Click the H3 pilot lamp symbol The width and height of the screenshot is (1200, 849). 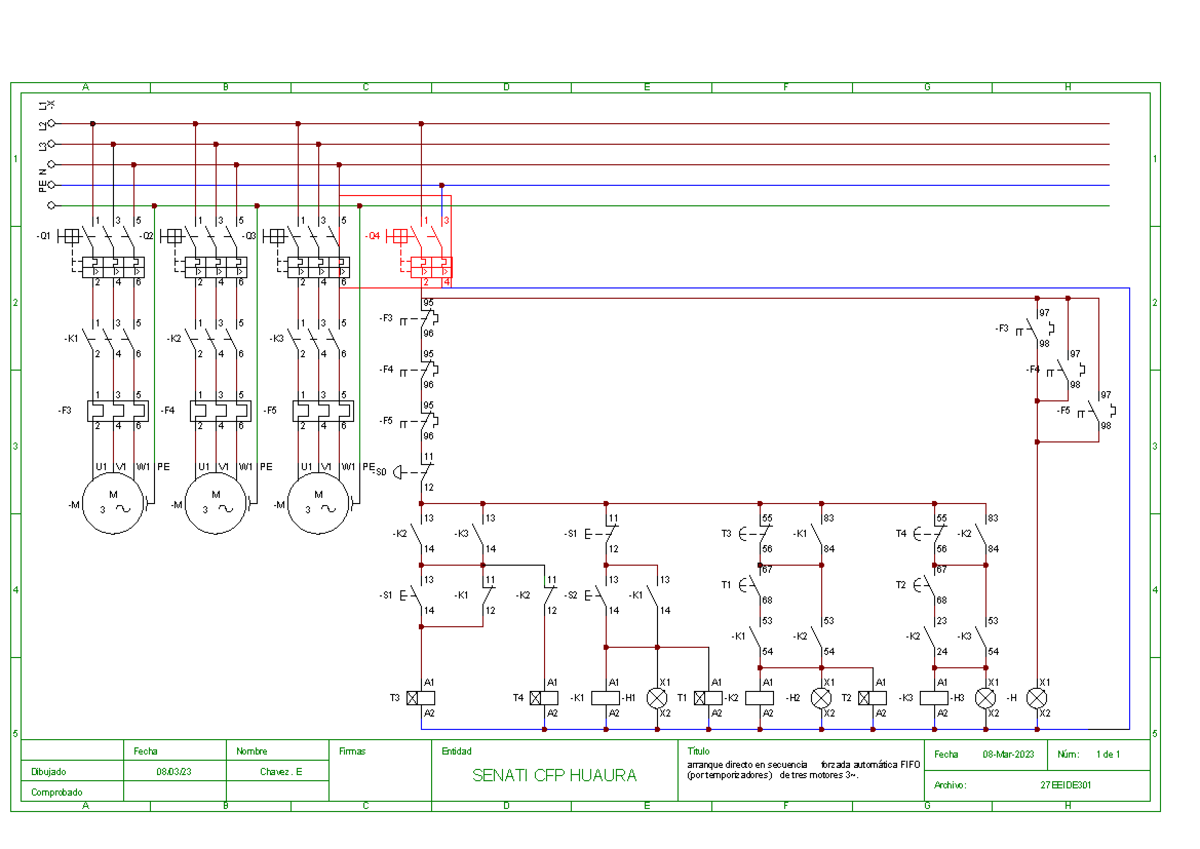[986, 698]
